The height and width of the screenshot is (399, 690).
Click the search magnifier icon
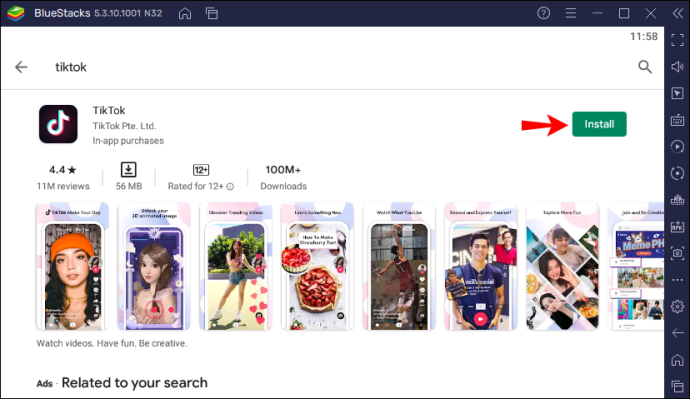click(x=645, y=67)
